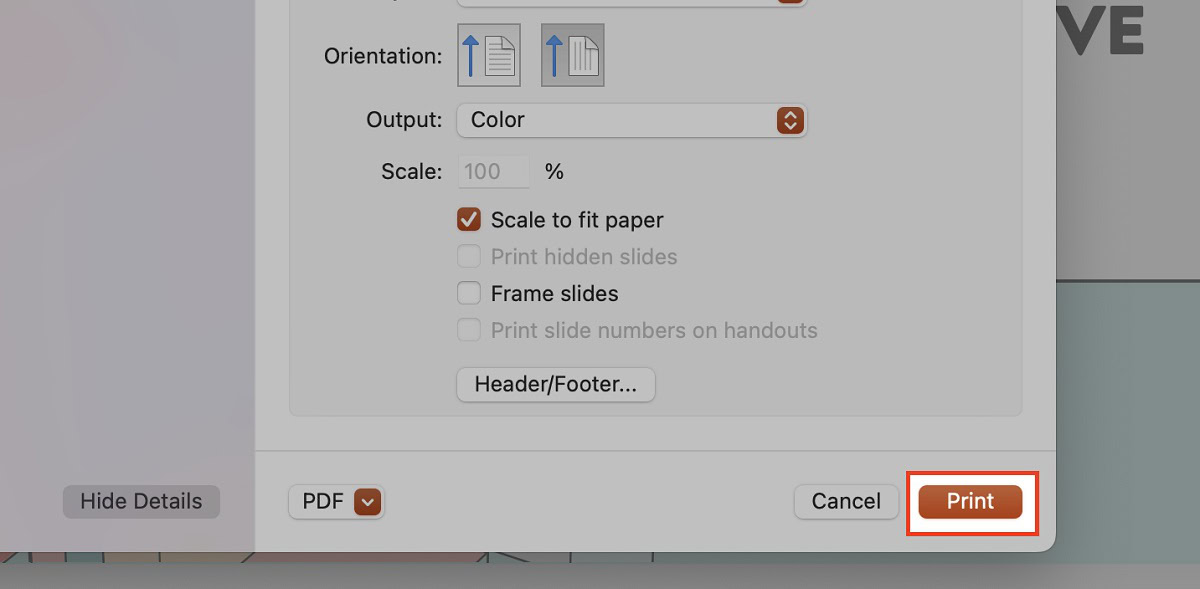Screen dimensions: 1200x589
Task: Toggle Print slide numbers on handouts
Action: [x=469, y=331]
